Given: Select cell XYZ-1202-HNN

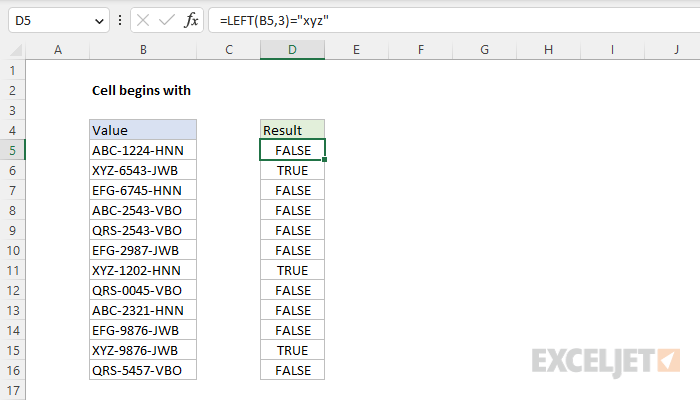Looking at the screenshot, I should 143,270.
